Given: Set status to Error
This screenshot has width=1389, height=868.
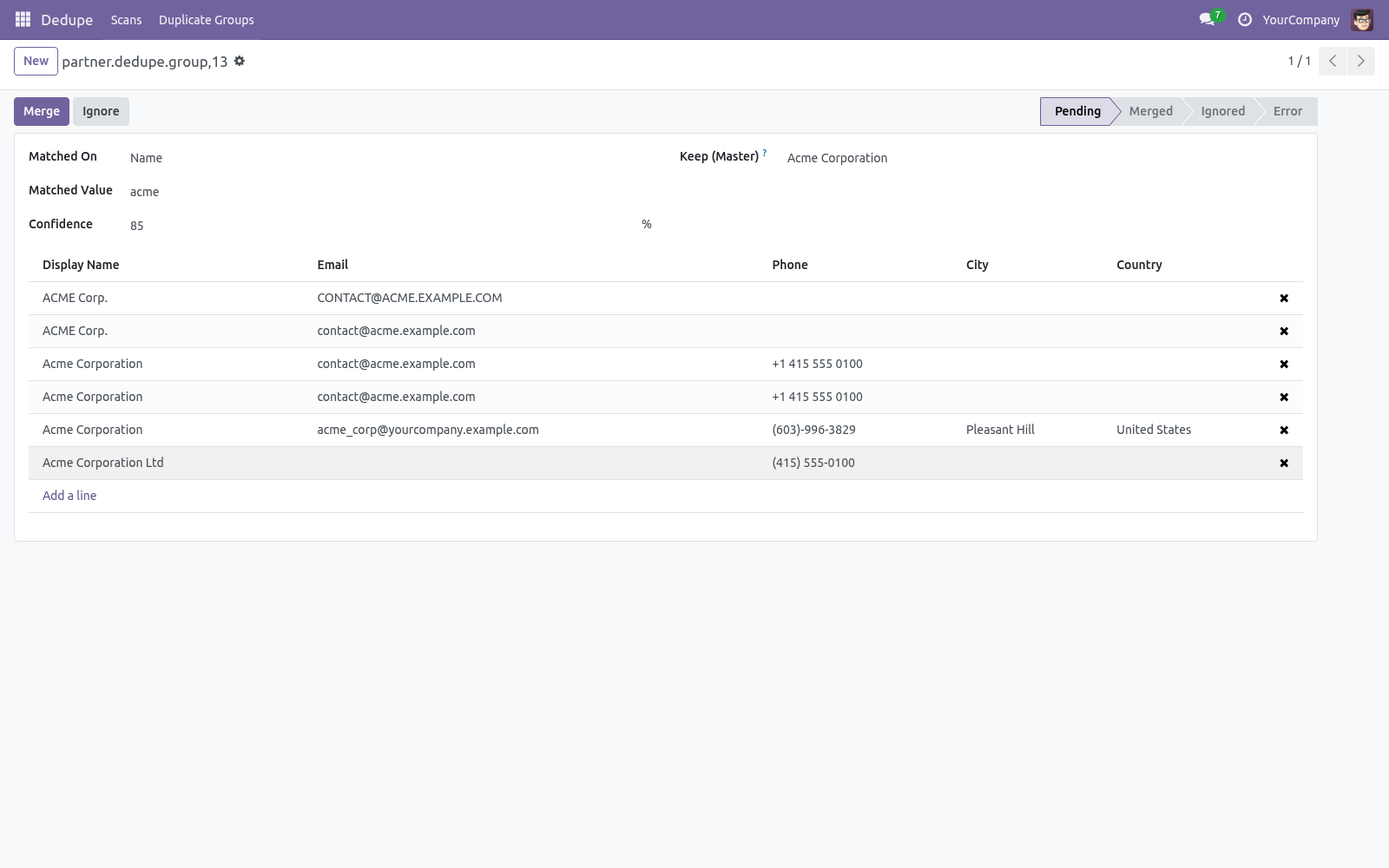Looking at the screenshot, I should pyautogui.click(x=1287, y=111).
